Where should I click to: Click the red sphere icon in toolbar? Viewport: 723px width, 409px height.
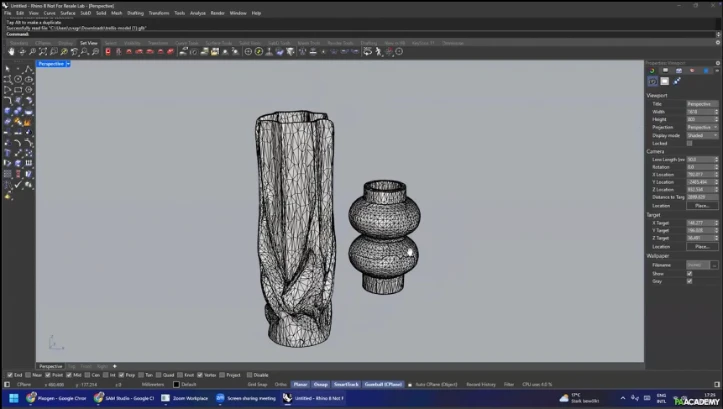tap(108, 51)
